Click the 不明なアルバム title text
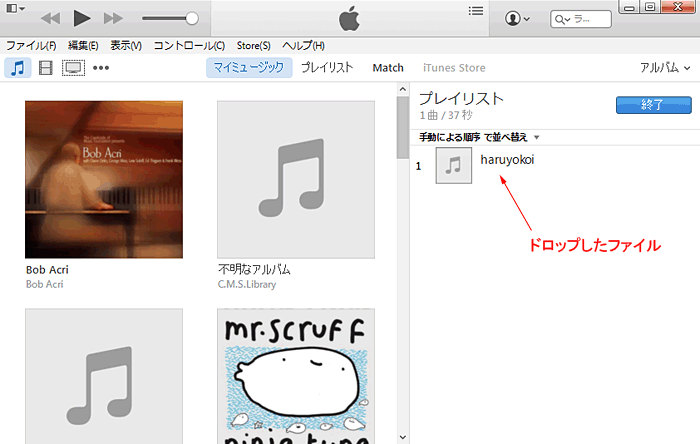 [254, 270]
